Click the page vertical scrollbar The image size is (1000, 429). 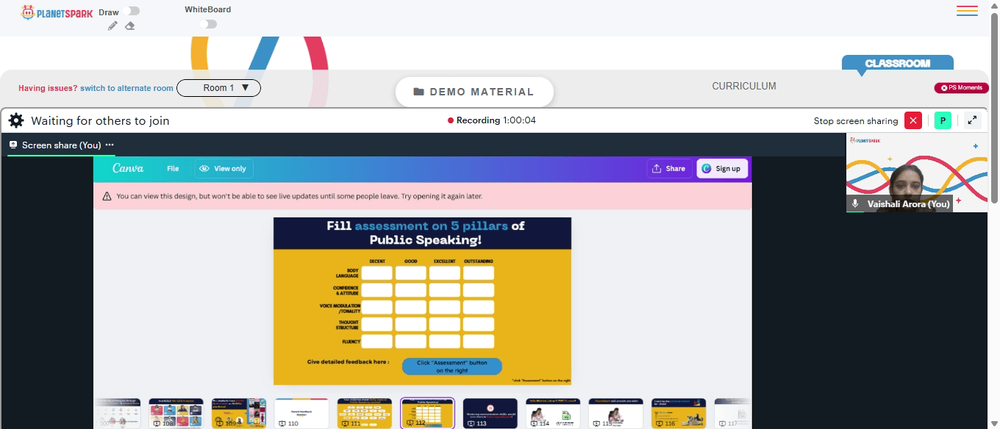pos(995,108)
